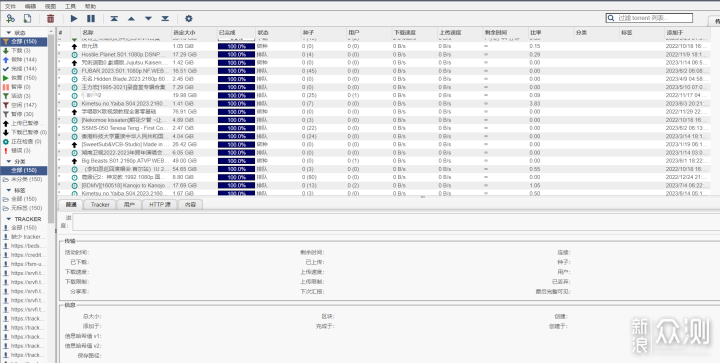720x363 pixels.
Task: Sort by the 添加于 column header
Action: click(687, 33)
